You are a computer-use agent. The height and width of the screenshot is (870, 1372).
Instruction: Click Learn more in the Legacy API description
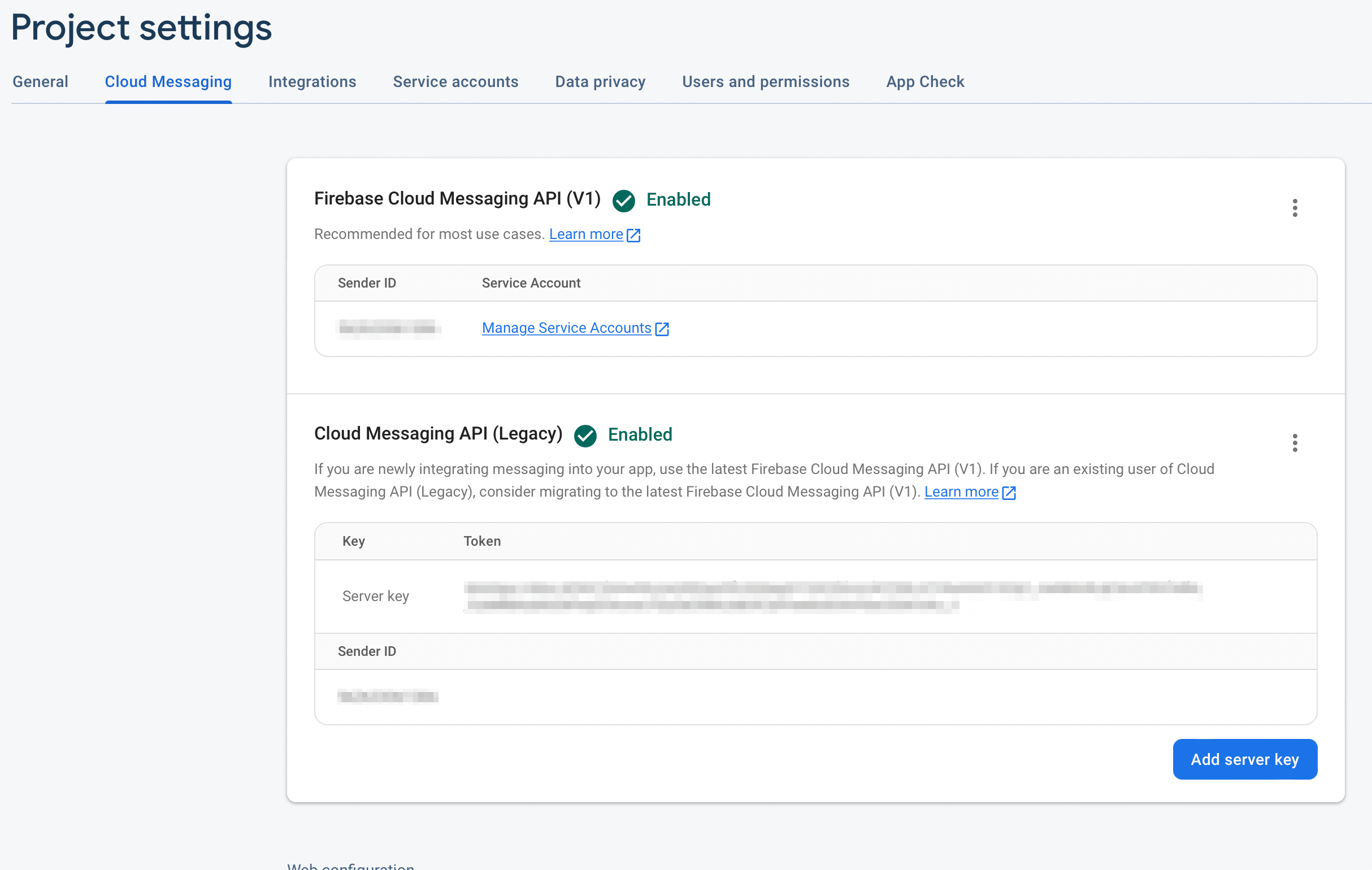pos(961,491)
